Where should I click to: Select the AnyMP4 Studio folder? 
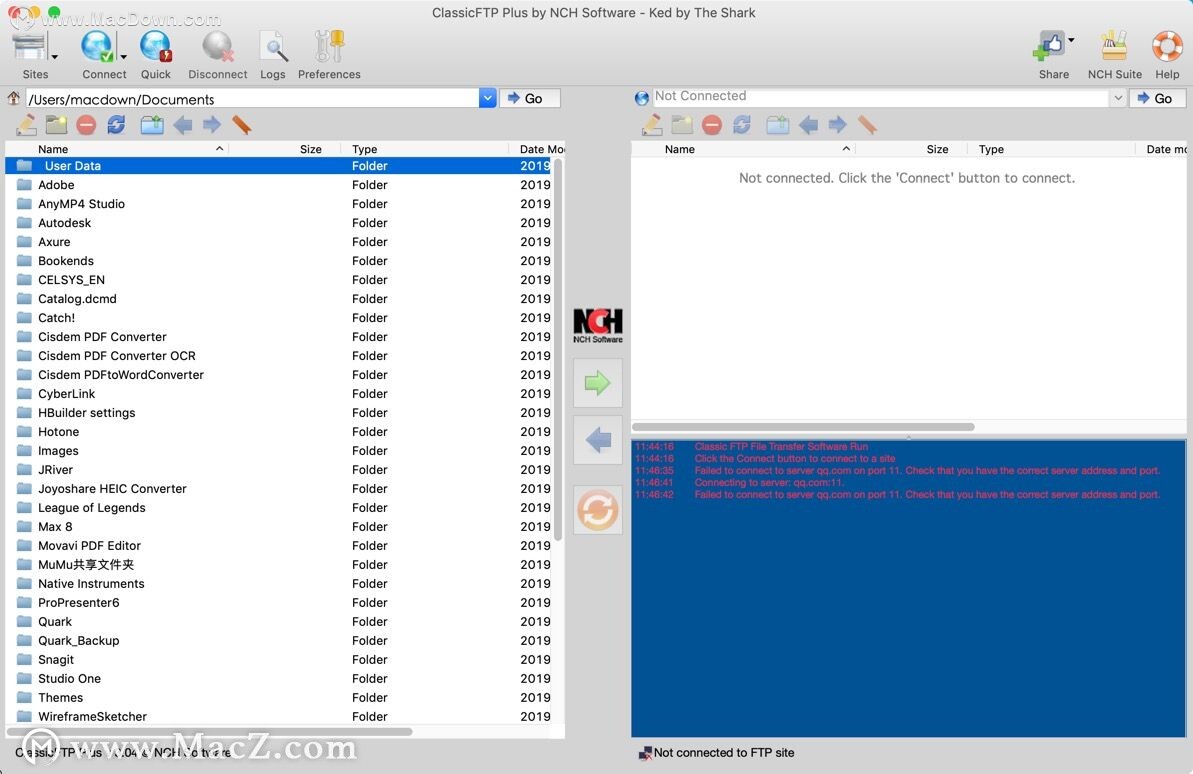pos(278,204)
